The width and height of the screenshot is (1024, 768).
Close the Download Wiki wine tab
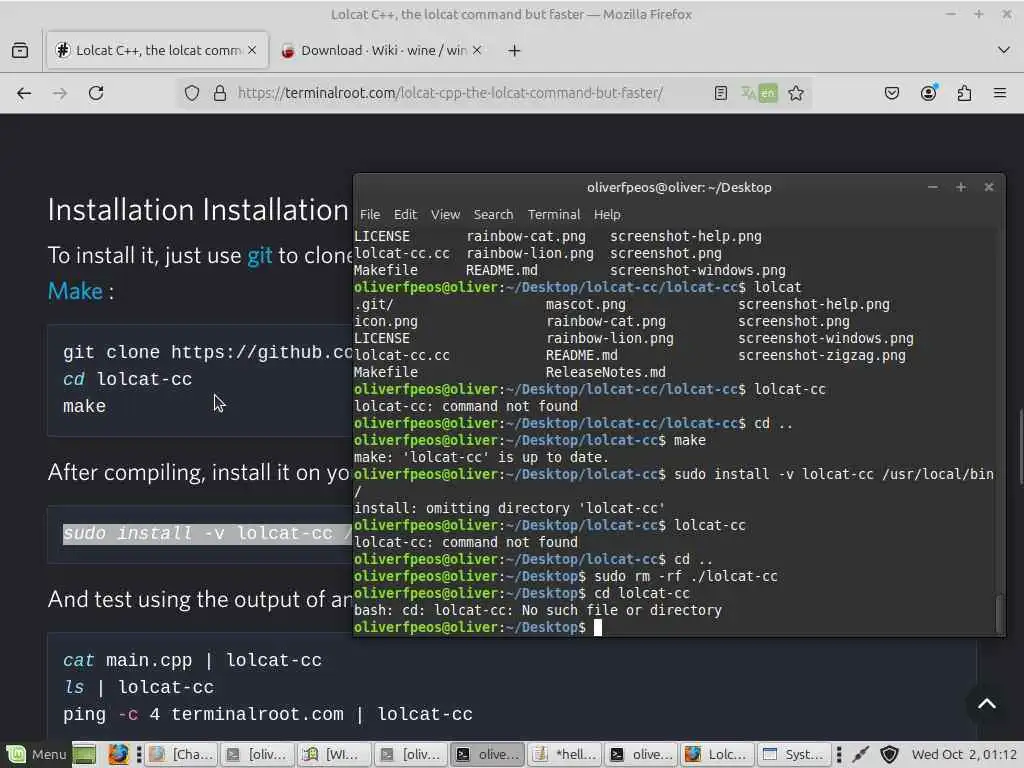point(477,50)
